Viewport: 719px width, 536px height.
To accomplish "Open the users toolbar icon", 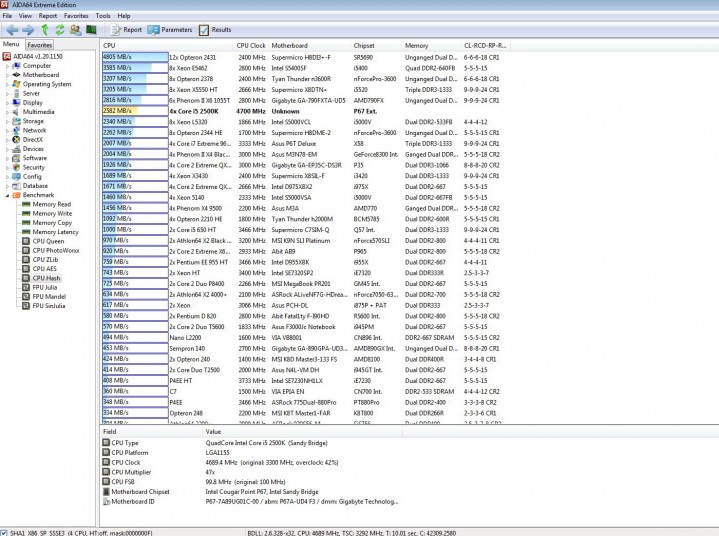I will coord(76,30).
